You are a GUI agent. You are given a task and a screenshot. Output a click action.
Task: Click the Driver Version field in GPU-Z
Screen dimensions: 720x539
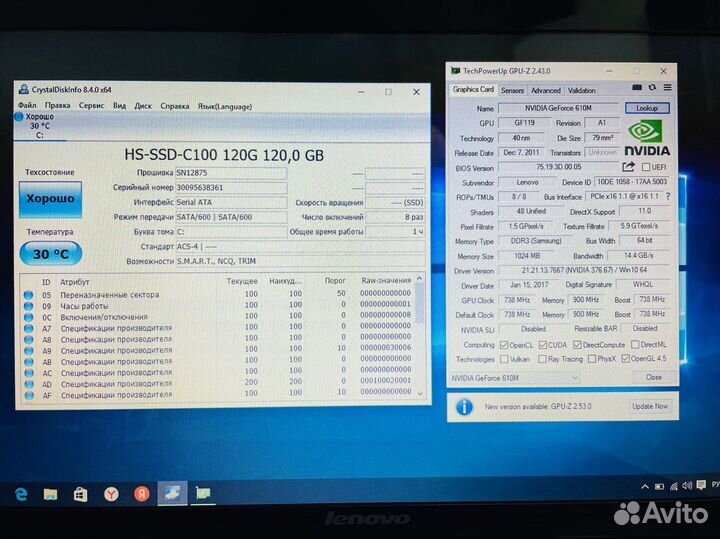[x=584, y=270]
